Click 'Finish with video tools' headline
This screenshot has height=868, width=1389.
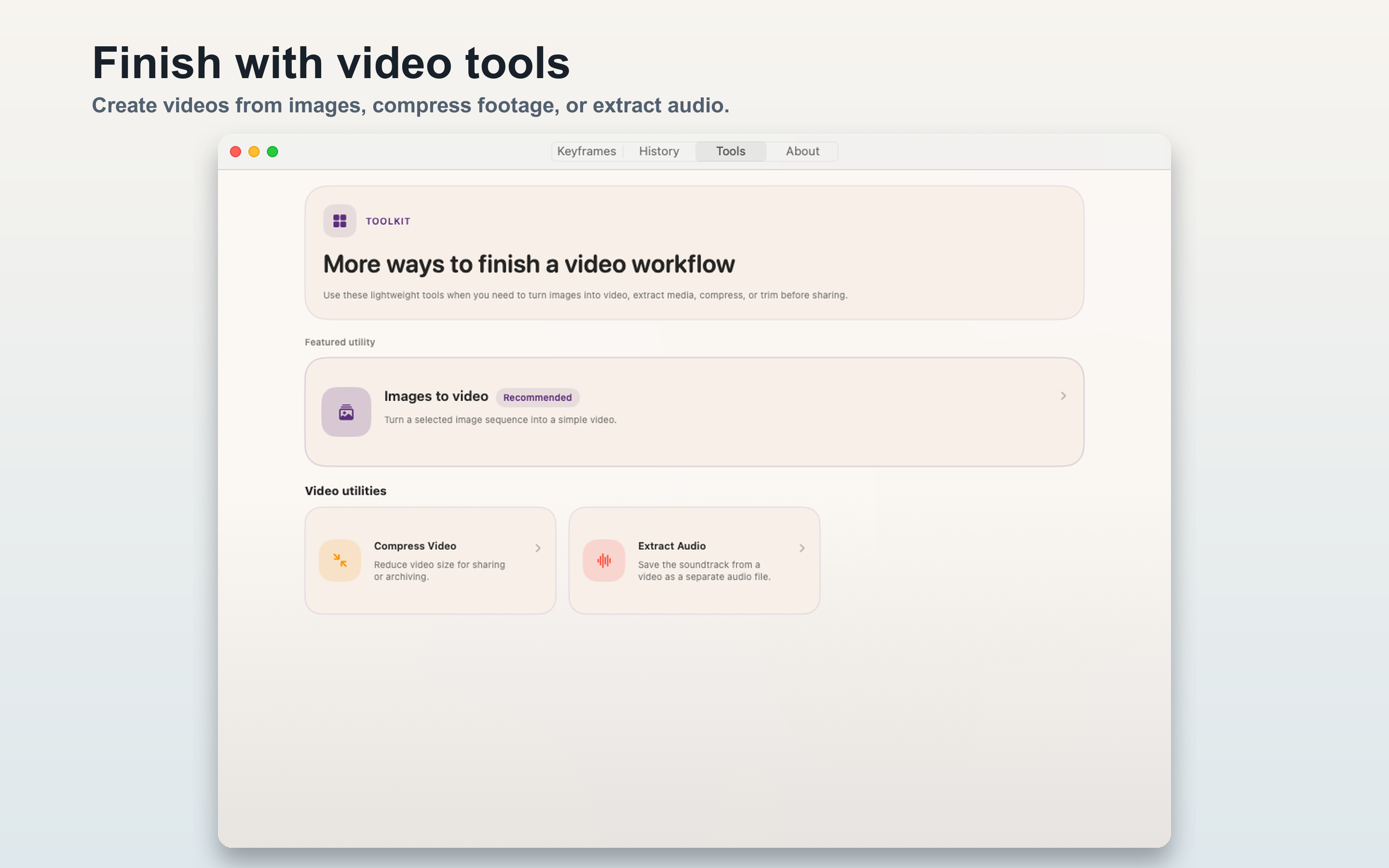pyautogui.click(x=331, y=63)
